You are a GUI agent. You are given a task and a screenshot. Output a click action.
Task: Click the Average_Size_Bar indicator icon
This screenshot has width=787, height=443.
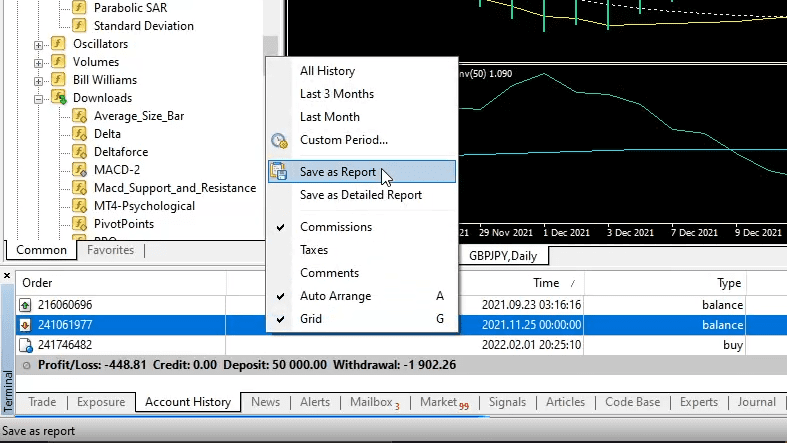coord(80,116)
